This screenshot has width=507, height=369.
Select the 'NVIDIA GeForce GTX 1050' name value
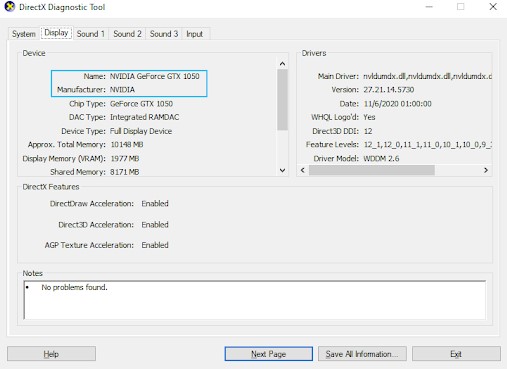155,76
